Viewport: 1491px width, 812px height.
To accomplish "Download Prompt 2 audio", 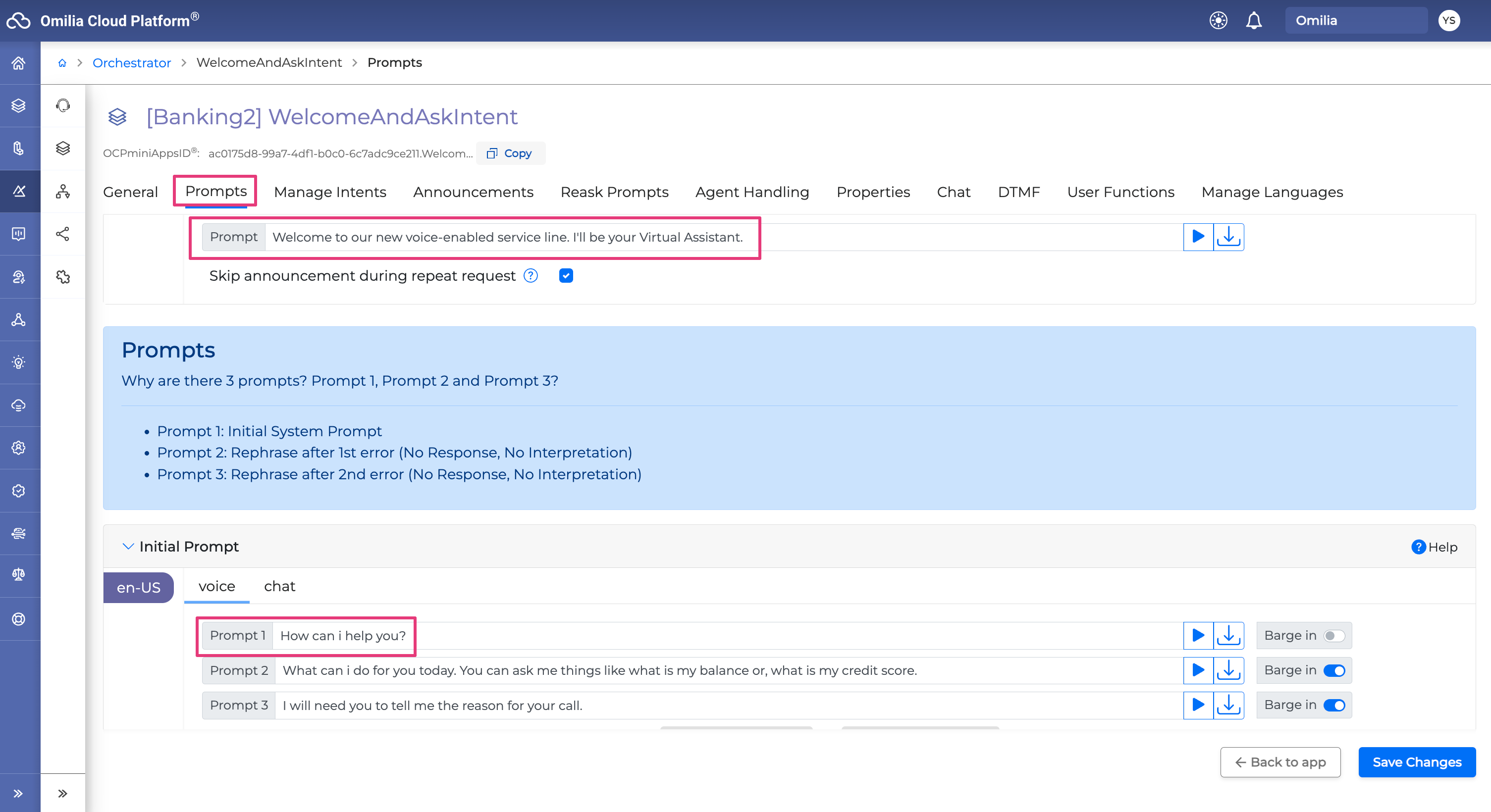I will click(x=1229, y=670).
